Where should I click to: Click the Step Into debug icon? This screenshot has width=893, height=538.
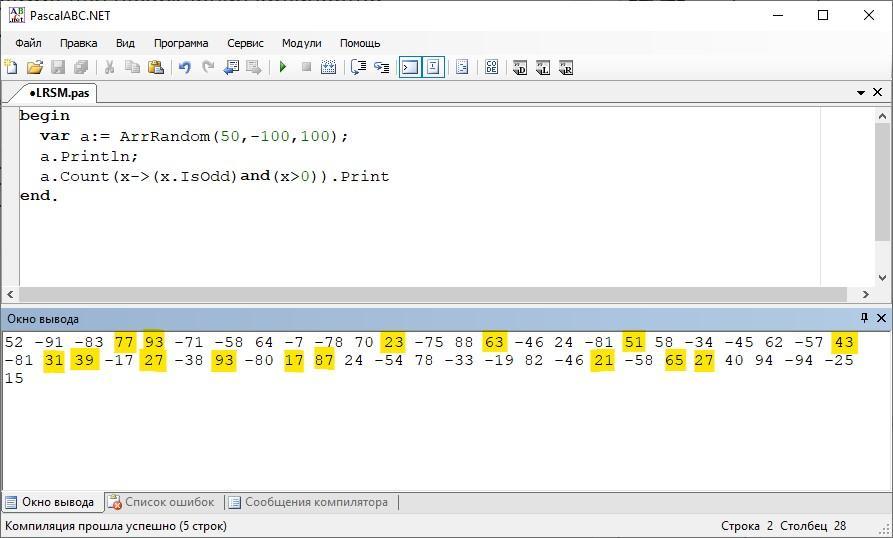[382, 67]
